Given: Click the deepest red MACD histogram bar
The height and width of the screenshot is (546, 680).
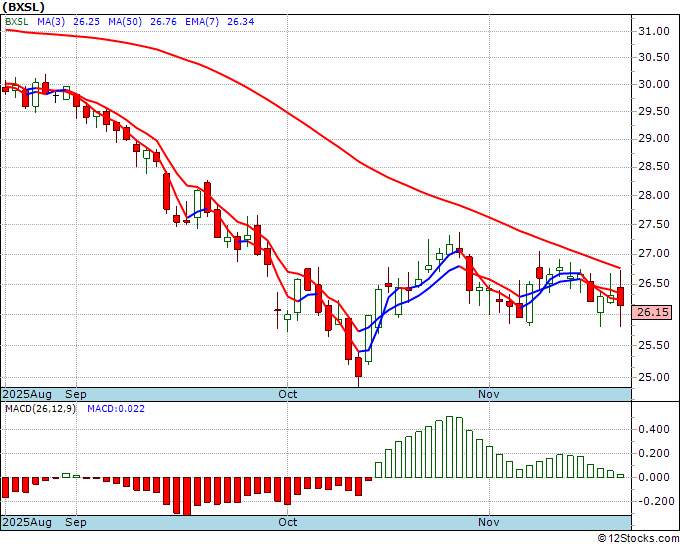Looking at the screenshot, I should [186, 497].
